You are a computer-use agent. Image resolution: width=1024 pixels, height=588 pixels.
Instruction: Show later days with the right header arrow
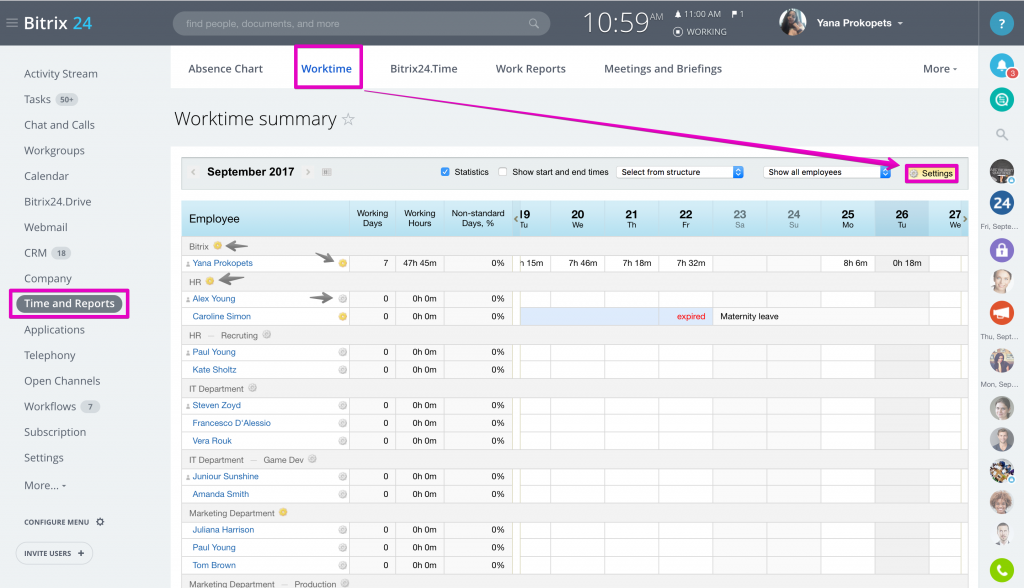(x=965, y=219)
